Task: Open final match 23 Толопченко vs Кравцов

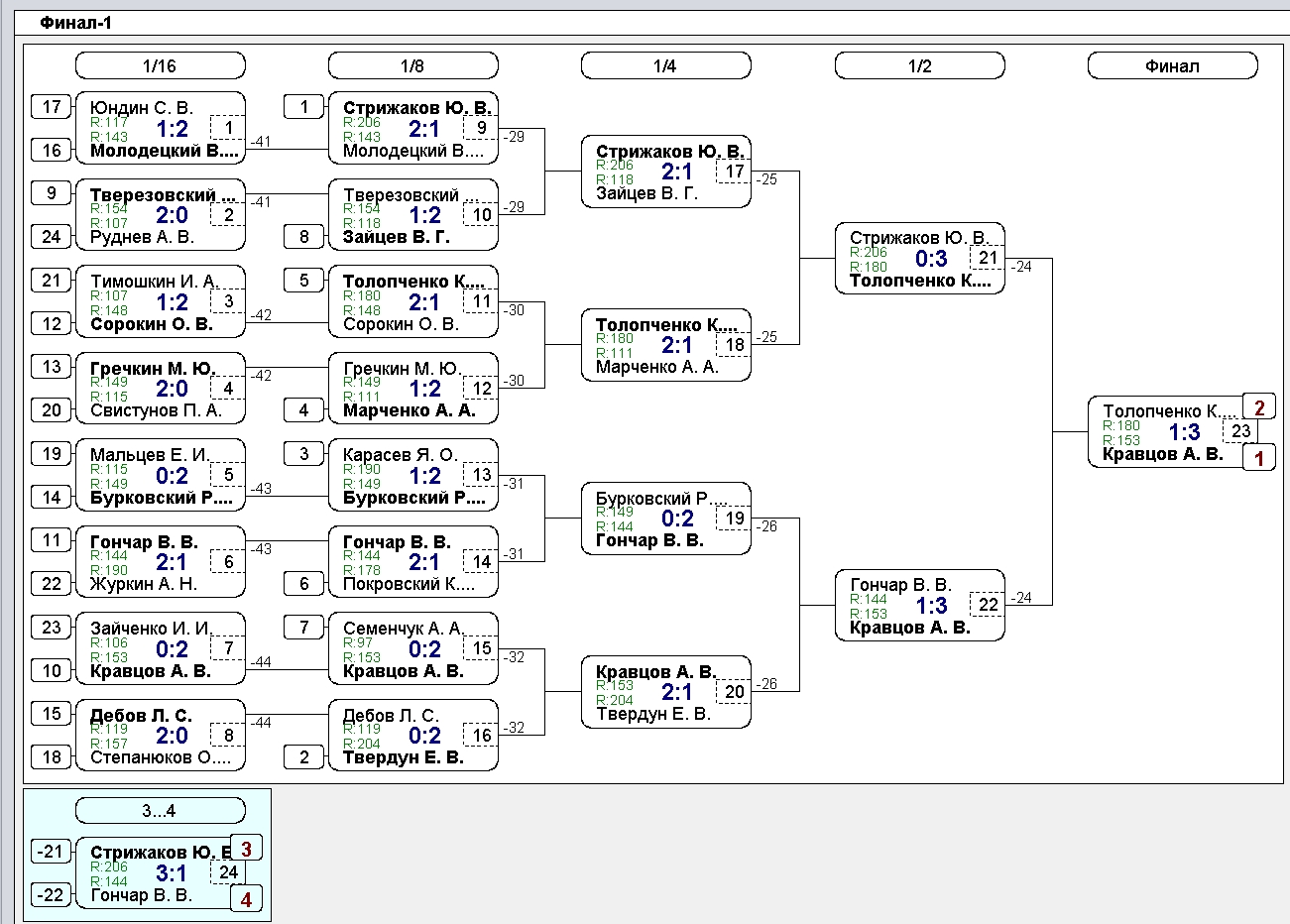Action: coord(1173,432)
